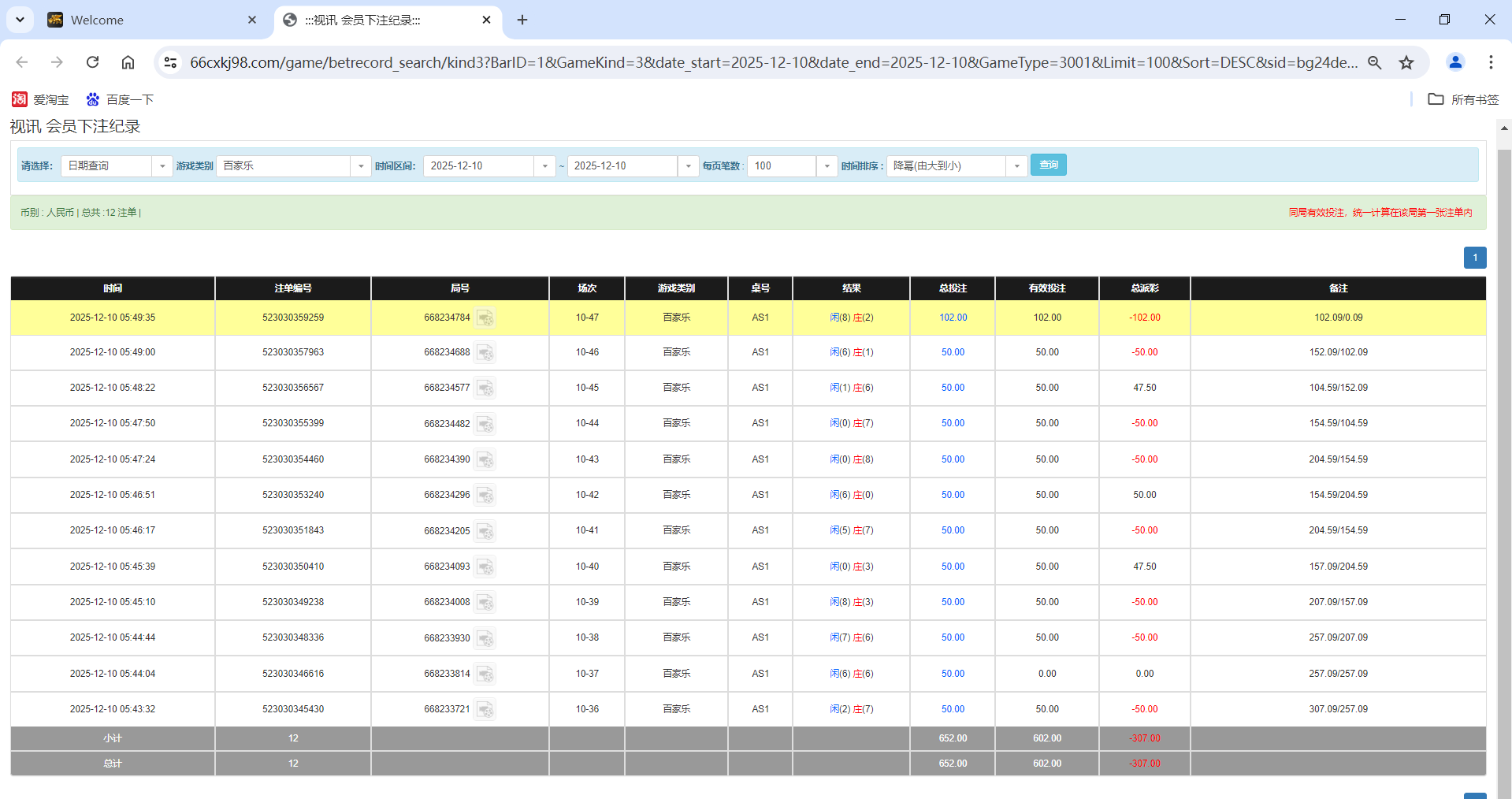
Task: Click the blue 102.00 total bet link
Action: click(952, 318)
